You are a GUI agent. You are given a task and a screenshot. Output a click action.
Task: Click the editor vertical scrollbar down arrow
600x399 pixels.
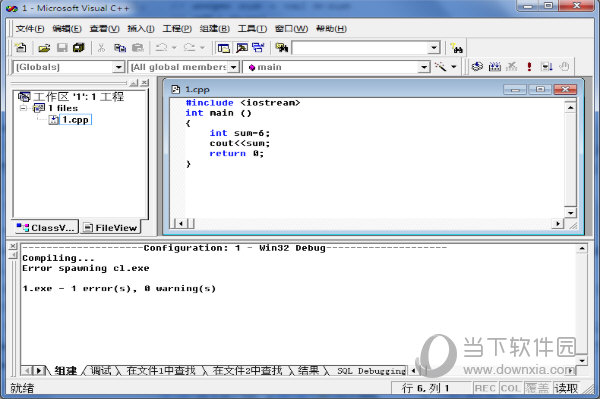[x=570, y=213]
